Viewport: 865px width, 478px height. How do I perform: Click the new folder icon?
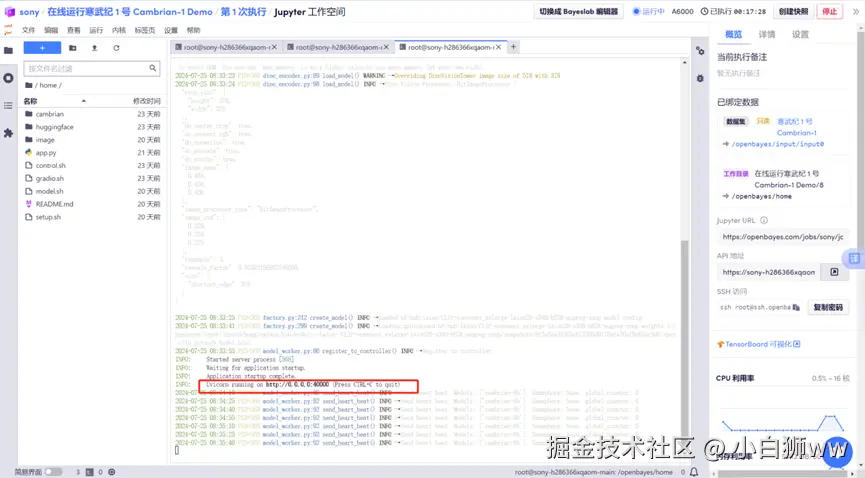pos(73,48)
